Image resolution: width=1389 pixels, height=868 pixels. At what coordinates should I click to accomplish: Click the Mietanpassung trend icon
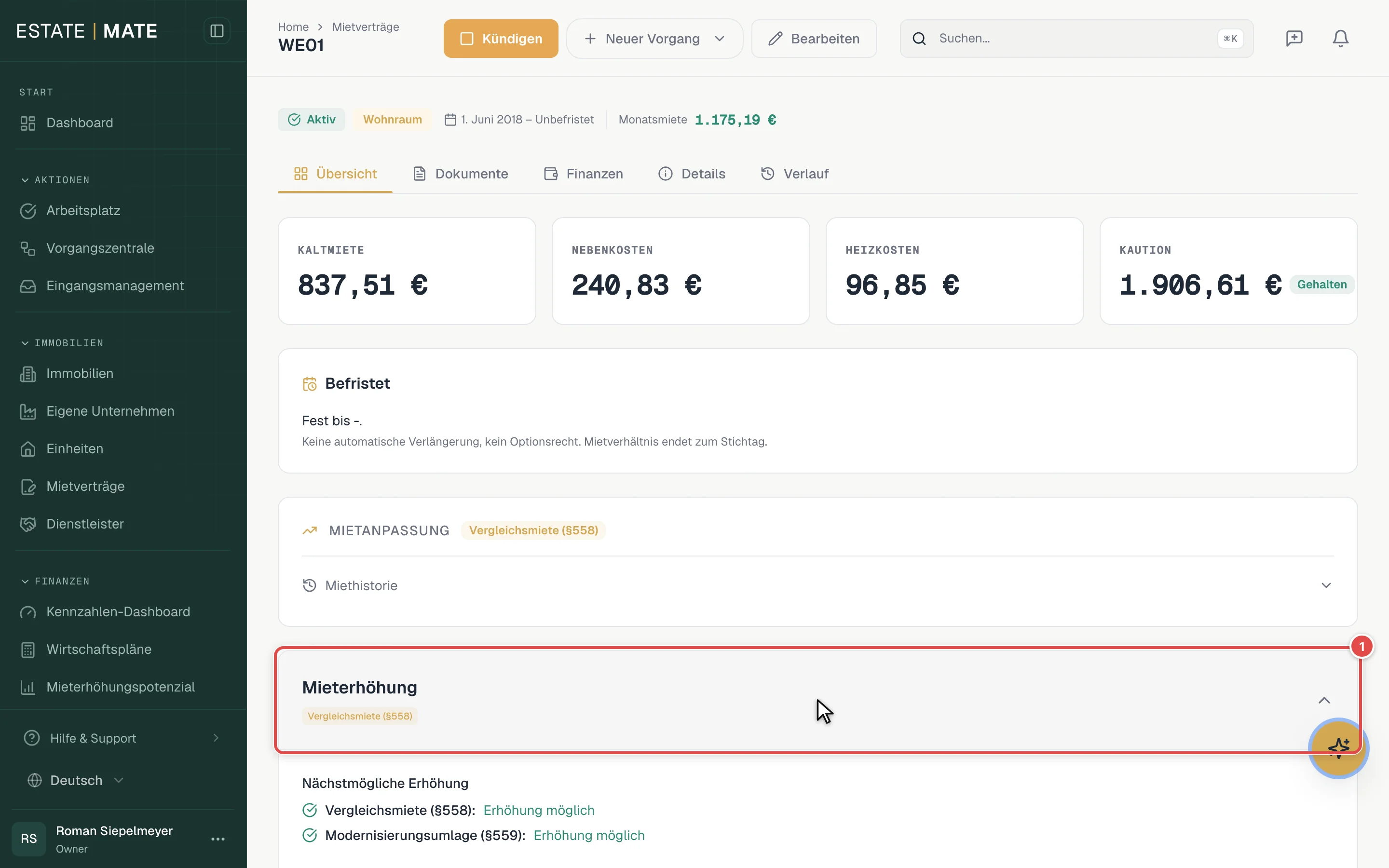coord(309,530)
